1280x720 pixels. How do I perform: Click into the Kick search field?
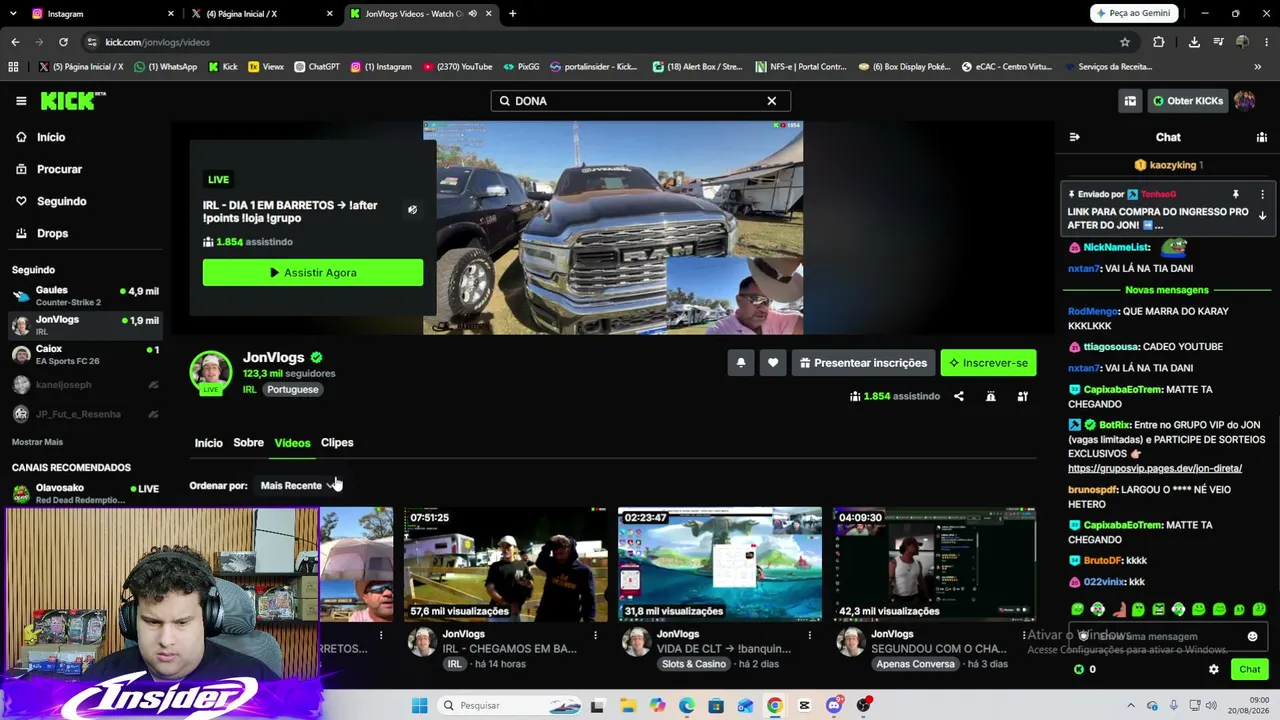[x=640, y=101]
